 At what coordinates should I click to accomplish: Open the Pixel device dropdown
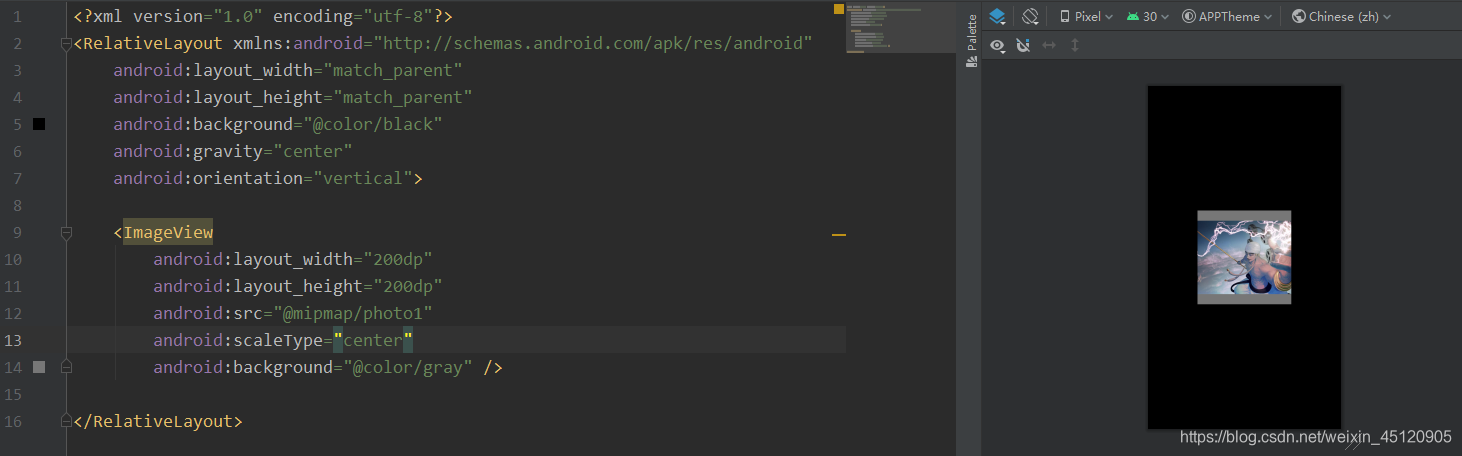[x=1087, y=16]
